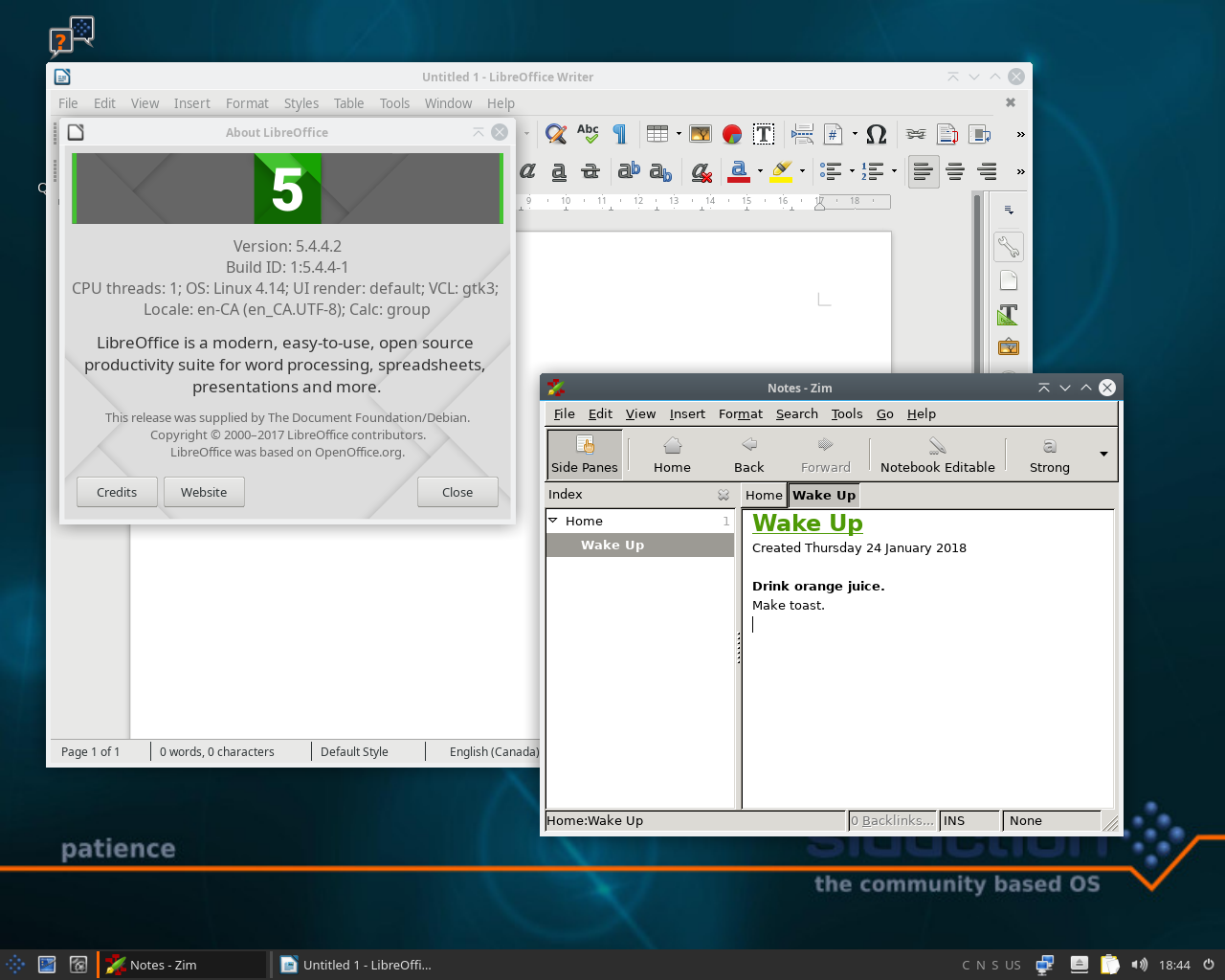This screenshot has width=1225, height=980.
Task: Center align paragraph in Writer
Action: pyautogui.click(x=955, y=171)
